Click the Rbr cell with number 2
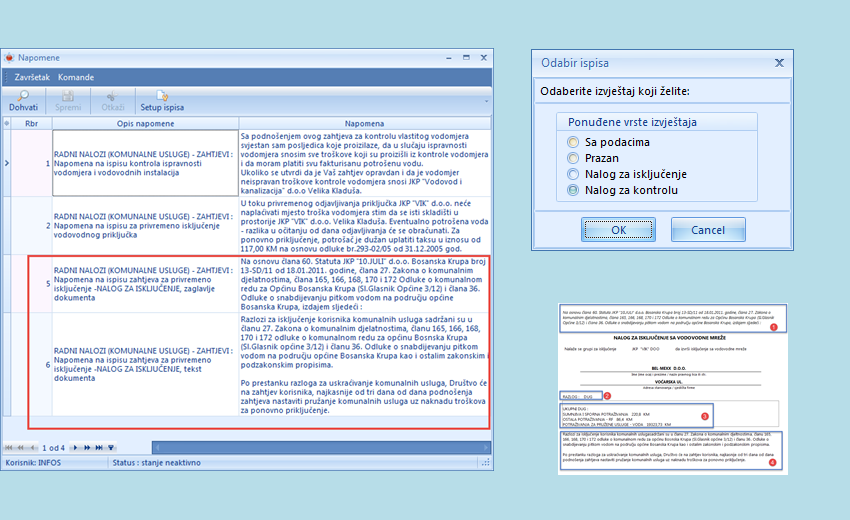The height and width of the screenshot is (520, 850). [31, 226]
